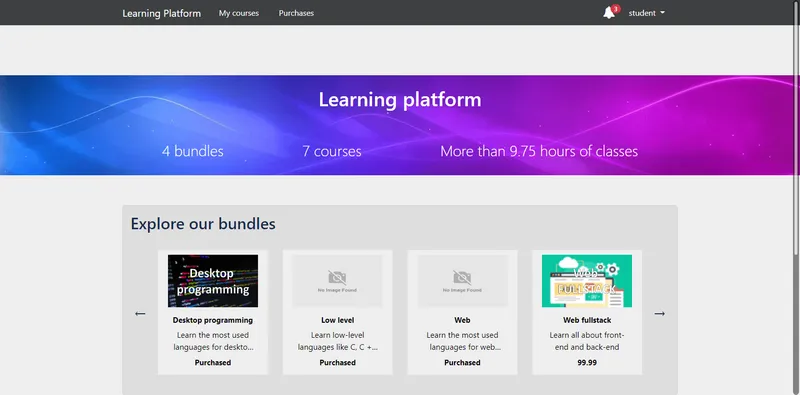800x395 pixels.
Task: Click description 'Learn the most used languages for web...'
Action: click(x=462, y=341)
